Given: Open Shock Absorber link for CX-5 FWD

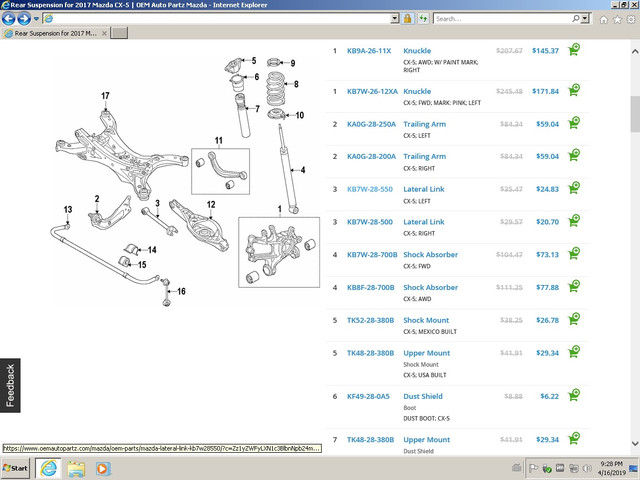Looking at the screenshot, I should [x=431, y=254].
